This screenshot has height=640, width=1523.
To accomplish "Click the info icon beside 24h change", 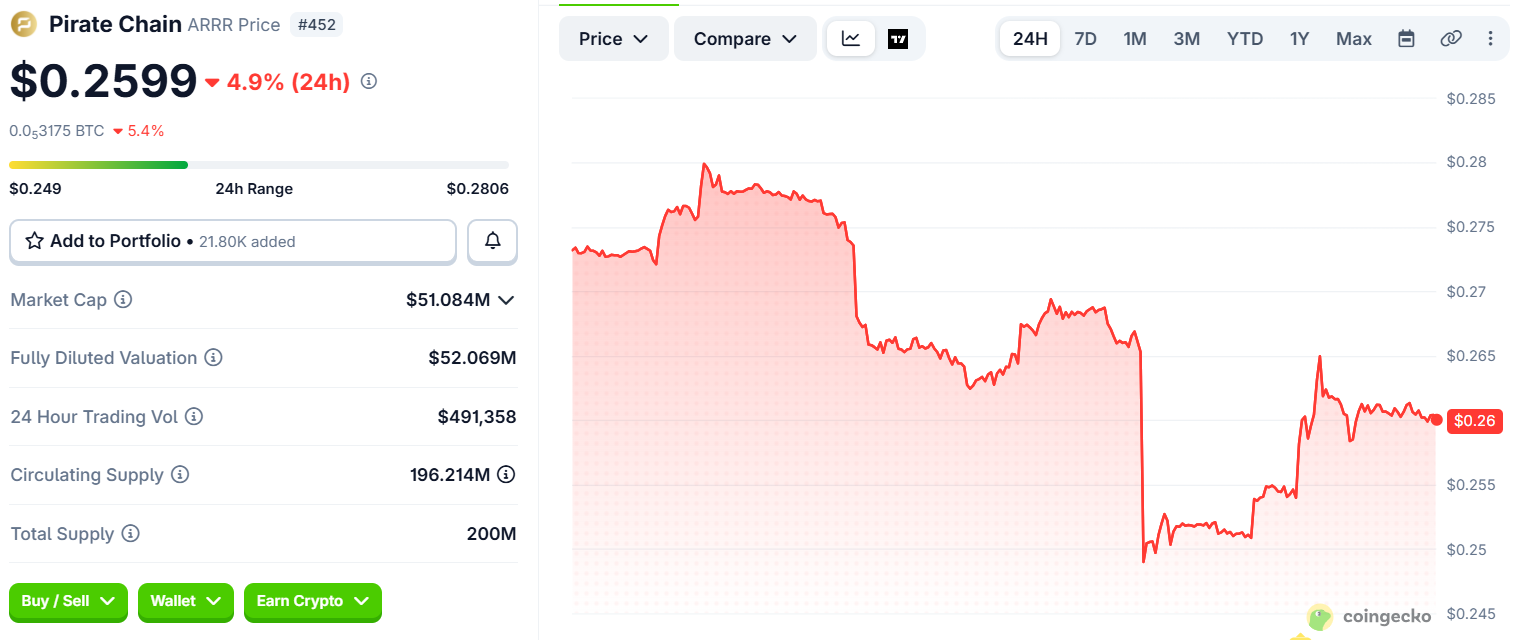I will [368, 81].
